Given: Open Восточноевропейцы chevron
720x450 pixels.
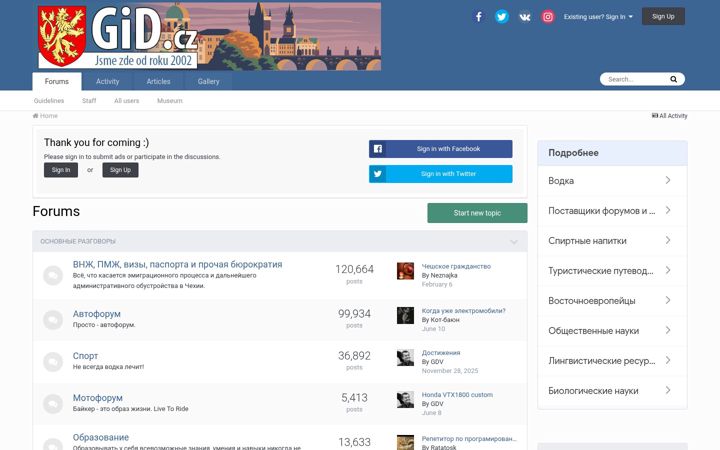Looking at the screenshot, I should [668, 300].
